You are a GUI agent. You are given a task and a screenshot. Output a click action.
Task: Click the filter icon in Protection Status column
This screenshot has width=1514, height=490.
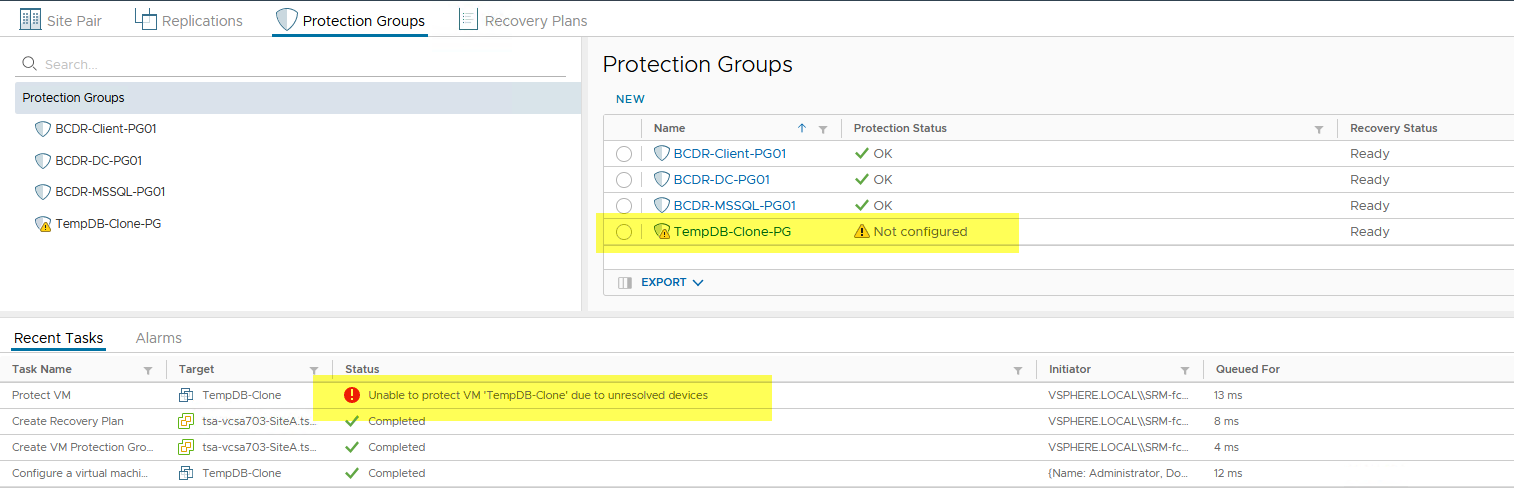(1319, 129)
